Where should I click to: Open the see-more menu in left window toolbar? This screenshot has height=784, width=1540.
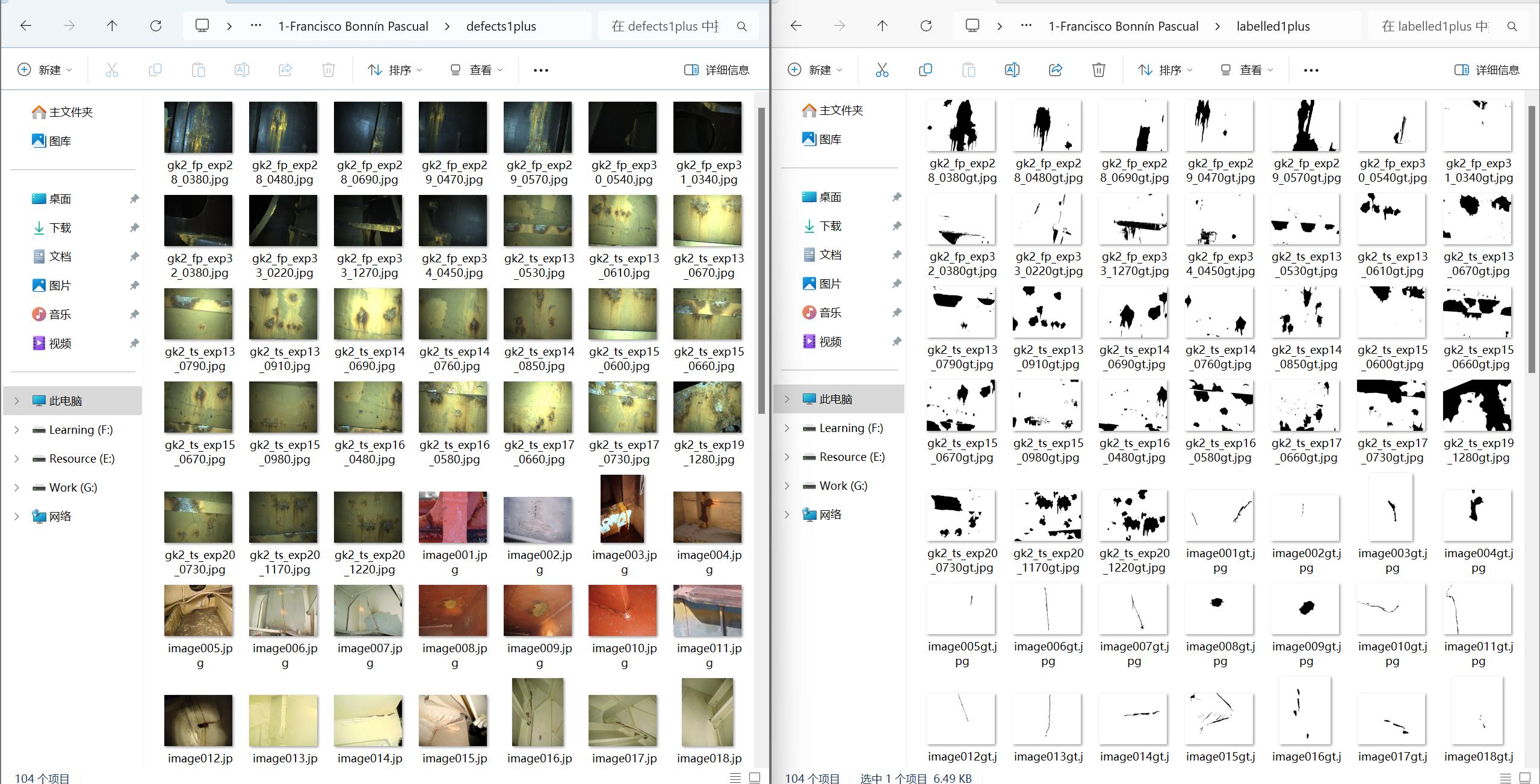click(540, 70)
